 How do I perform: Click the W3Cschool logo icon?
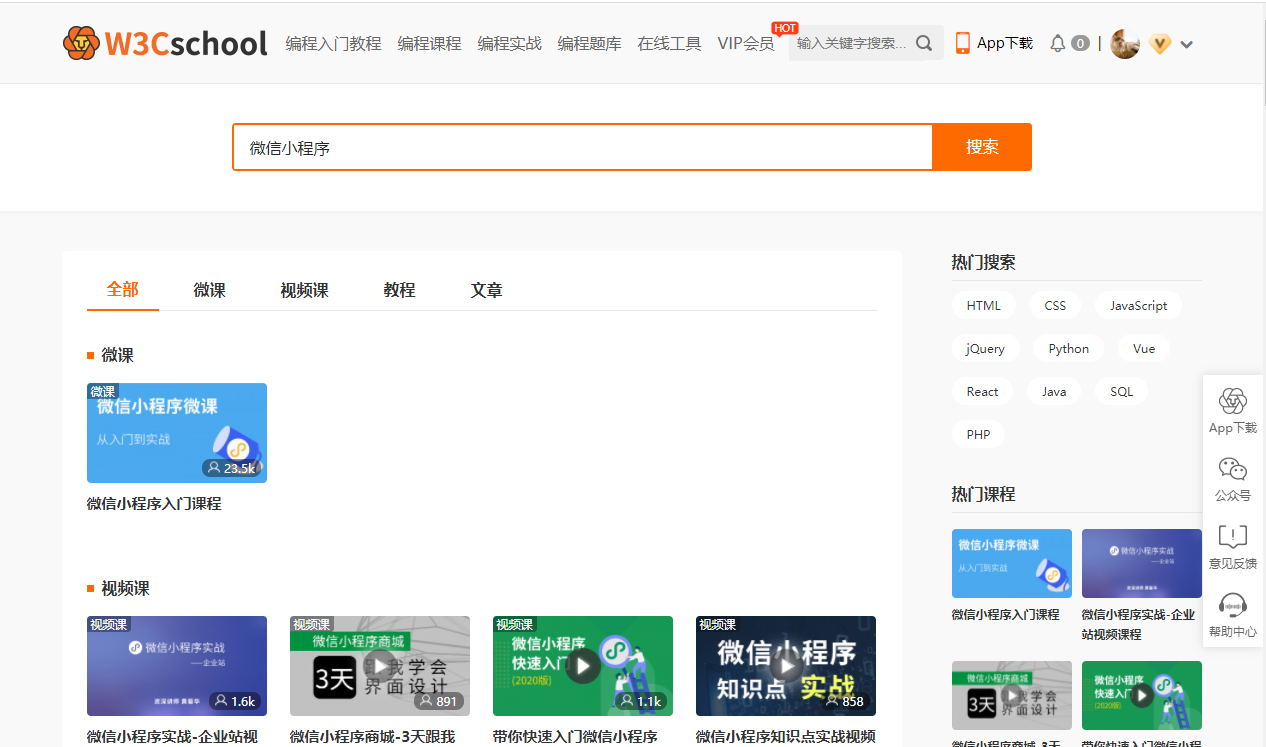(81, 43)
